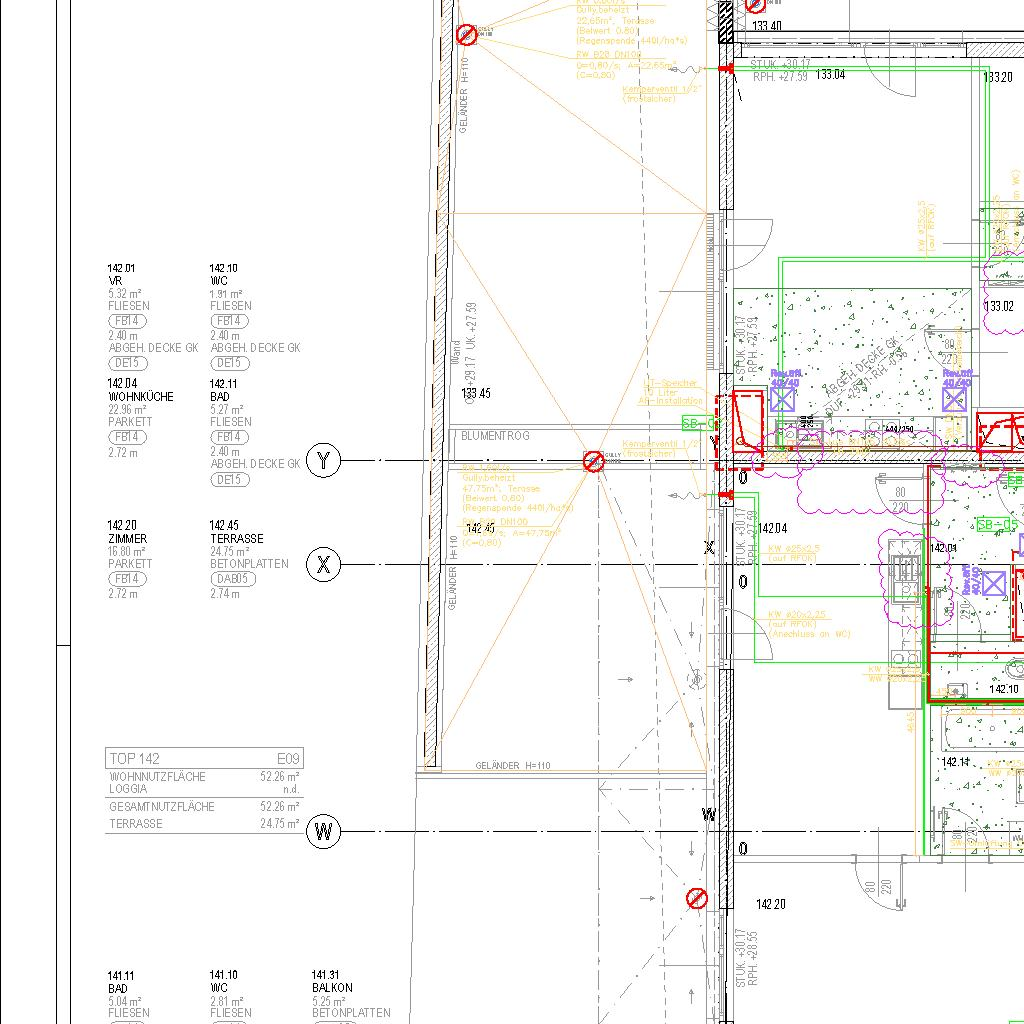Select the grid axis bubble labeled W
This screenshot has height=1024, width=1024.
click(323, 831)
